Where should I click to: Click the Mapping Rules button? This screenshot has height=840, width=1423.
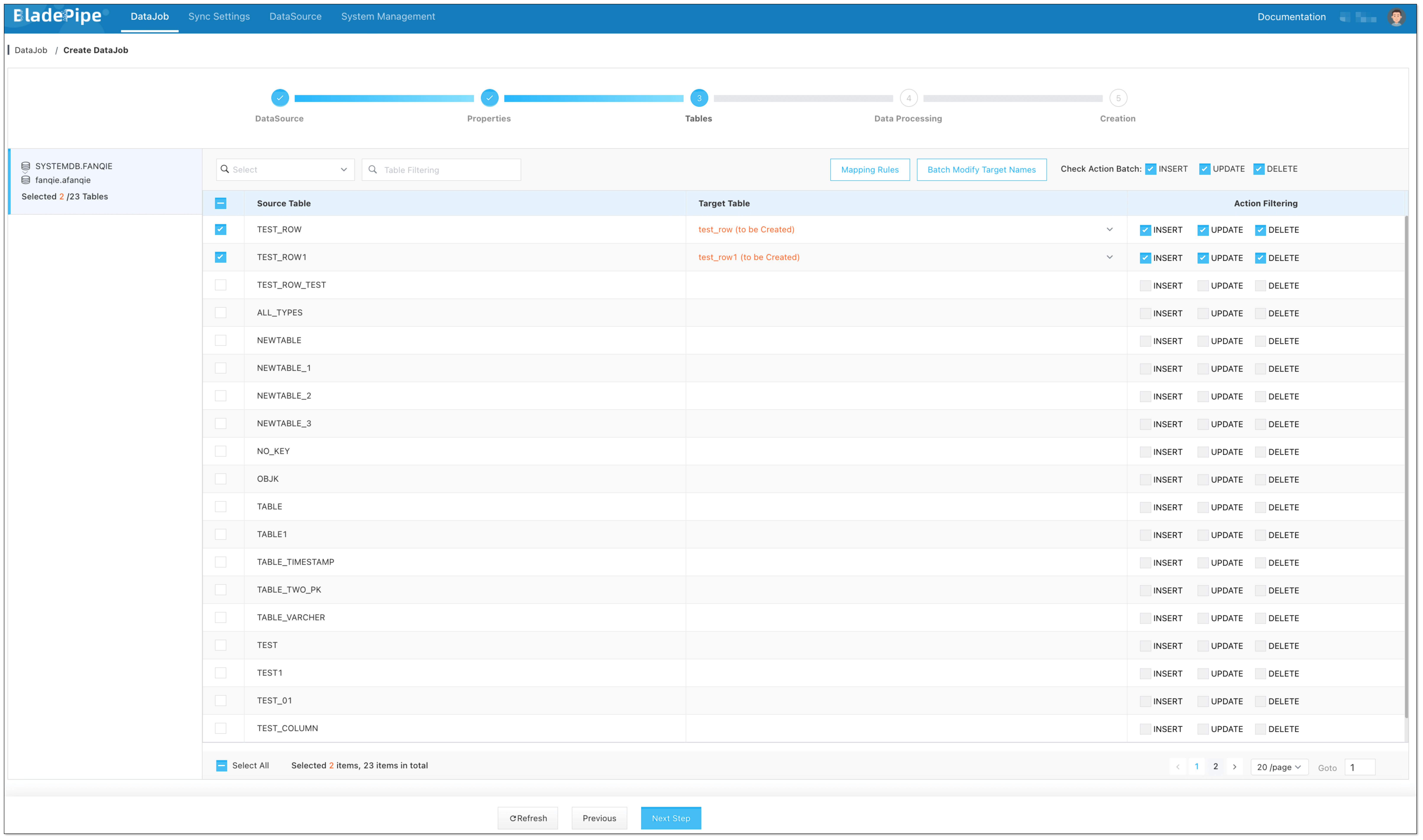click(x=870, y=169)
